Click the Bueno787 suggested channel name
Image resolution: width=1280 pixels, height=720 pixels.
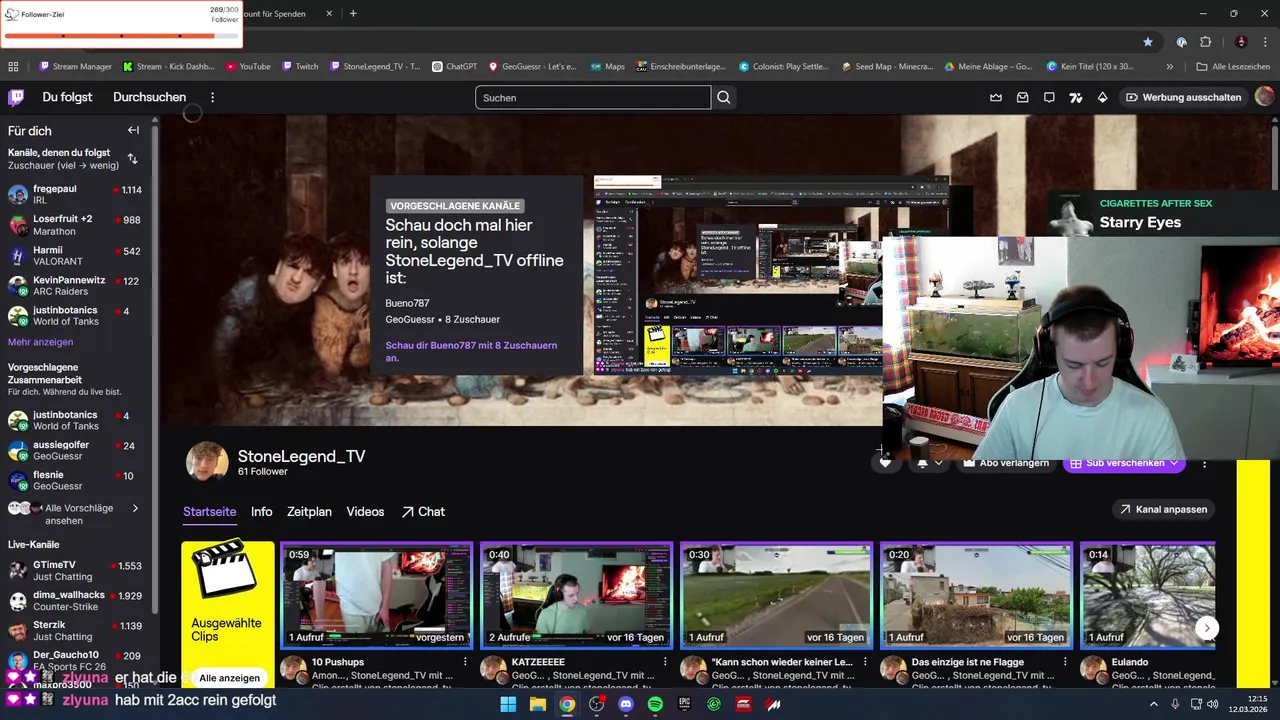407,303
